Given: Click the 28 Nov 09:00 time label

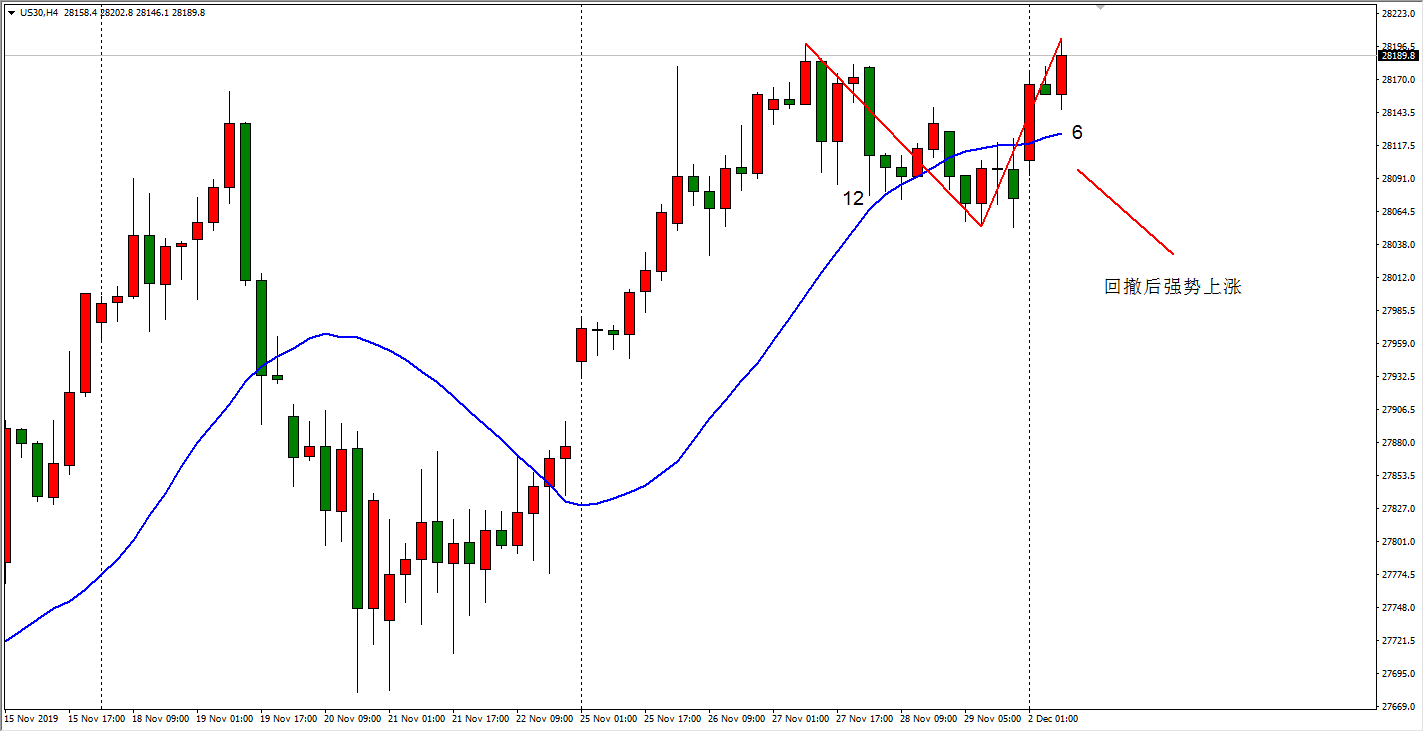Looking at the screenshot, I should (x=928, y=718).
